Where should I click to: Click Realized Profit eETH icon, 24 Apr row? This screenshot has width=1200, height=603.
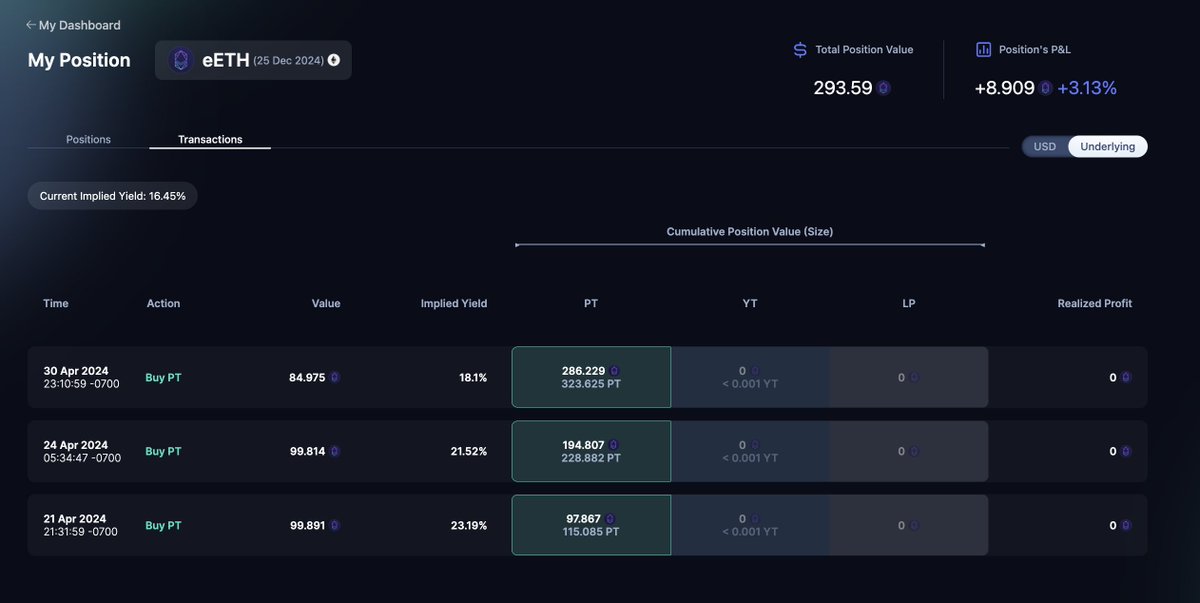pos(1126,451)
